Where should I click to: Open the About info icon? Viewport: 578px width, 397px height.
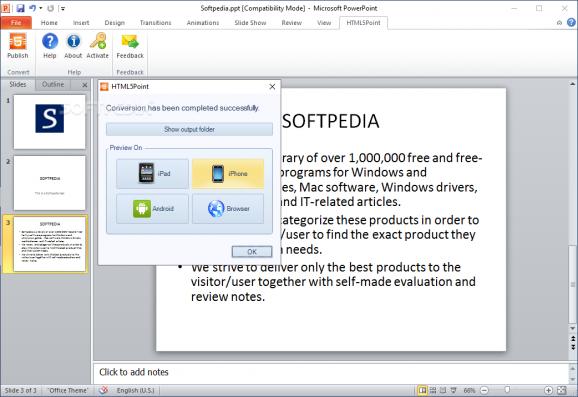(x=73, y=41)
